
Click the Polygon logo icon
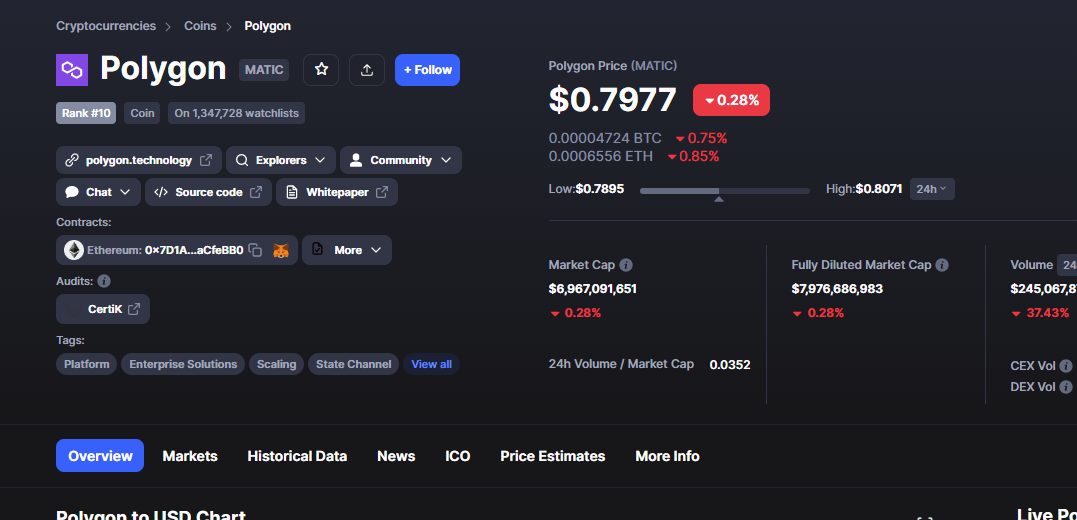[x=72, y=70]
